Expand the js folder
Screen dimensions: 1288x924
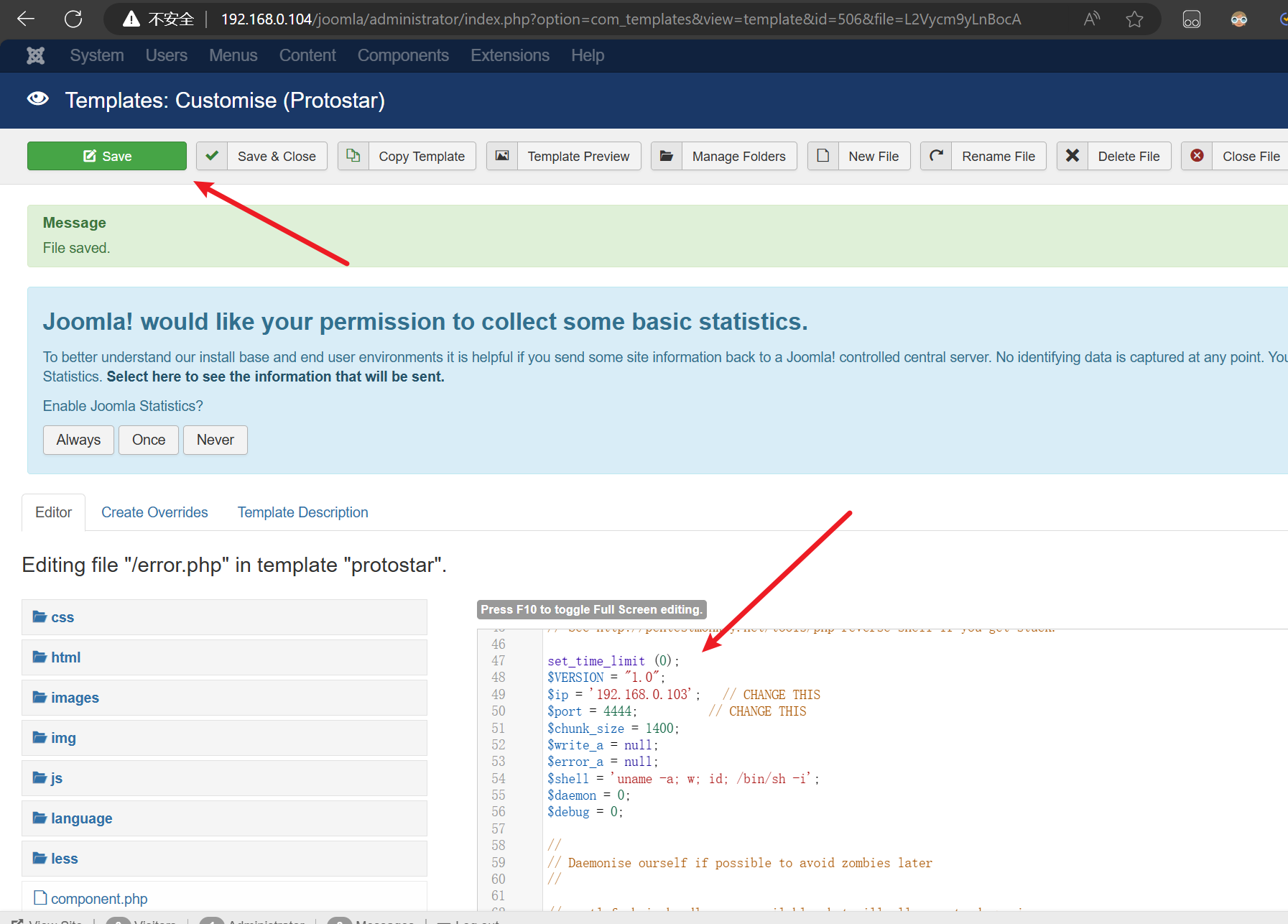(x=224, y=778)
